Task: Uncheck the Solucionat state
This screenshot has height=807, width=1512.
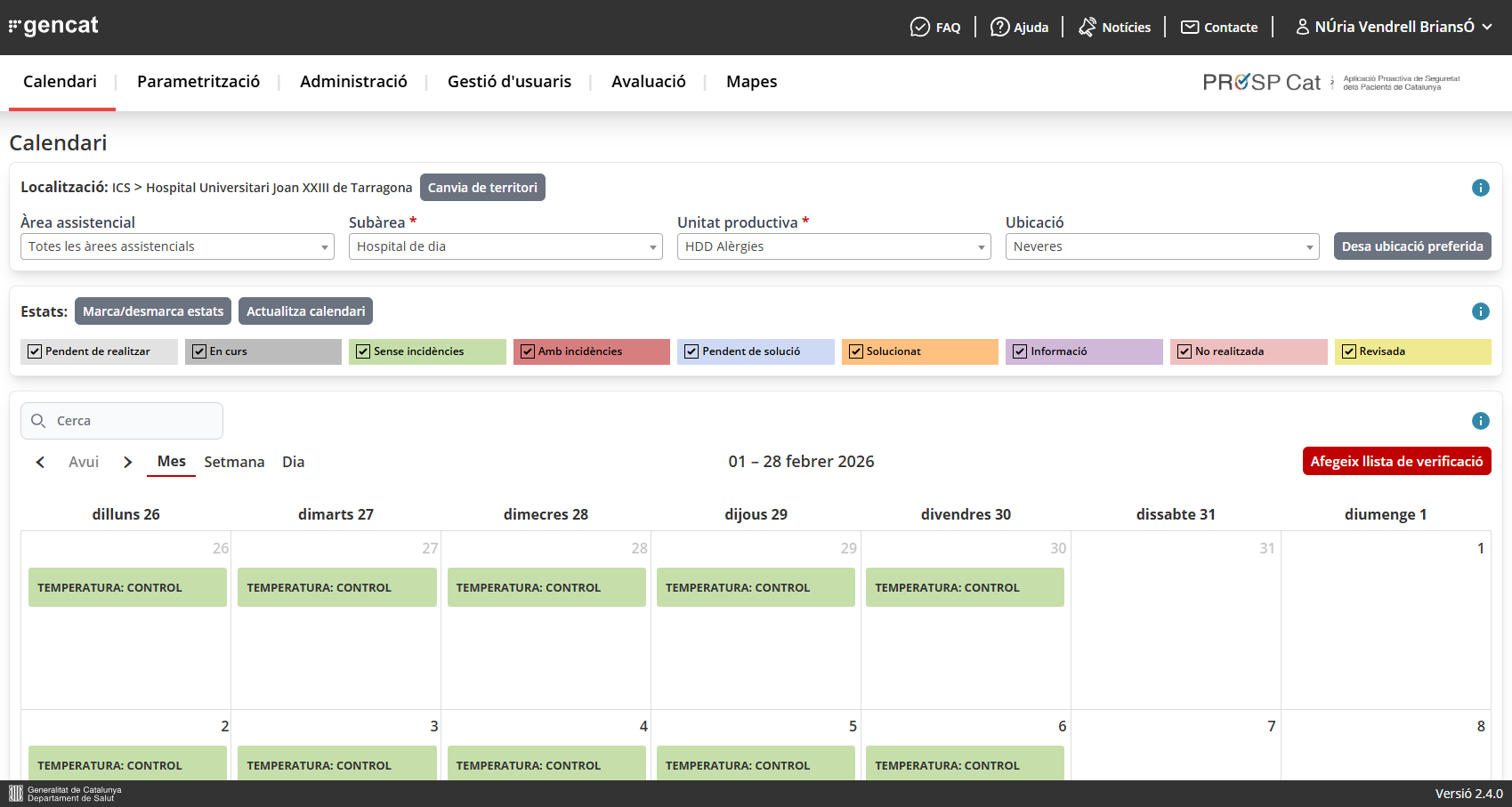Action: [x=856, y=351]
